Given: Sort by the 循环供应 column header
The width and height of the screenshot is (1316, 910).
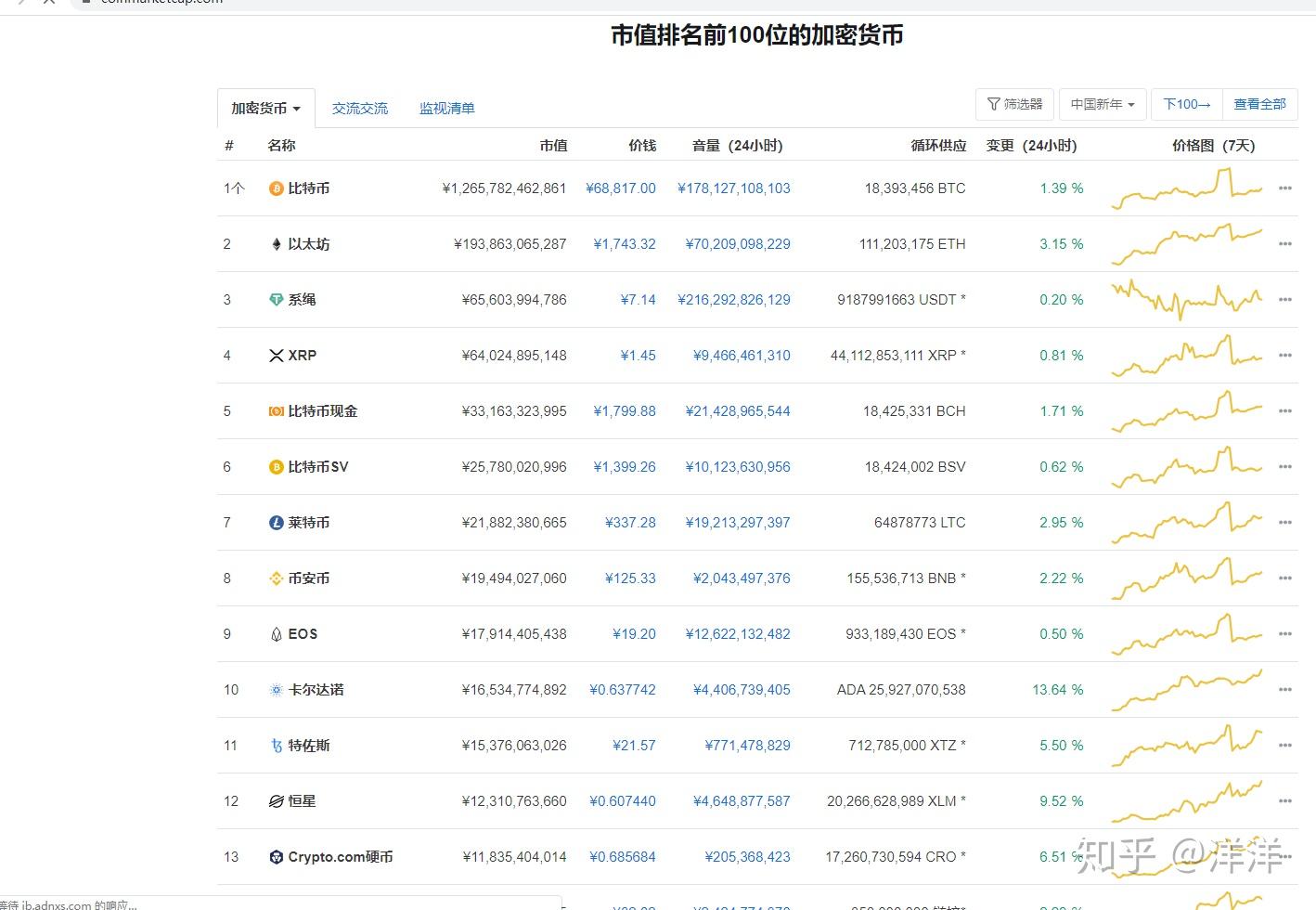Looking at the screenshot, I should point(938,146).
